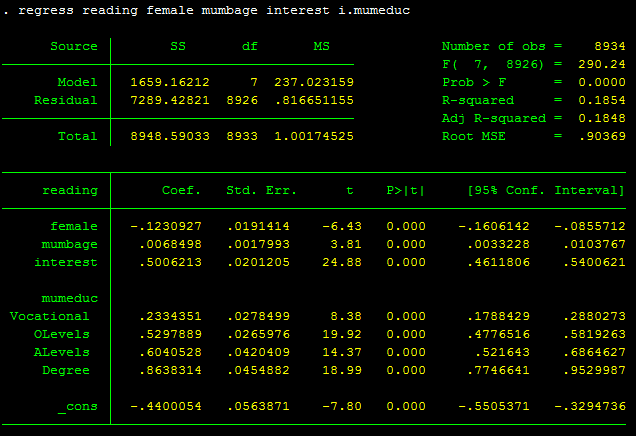The image size is (636, 436).
Task: Select constant coefficient -.4400054
Action: [x=166, y=406]
